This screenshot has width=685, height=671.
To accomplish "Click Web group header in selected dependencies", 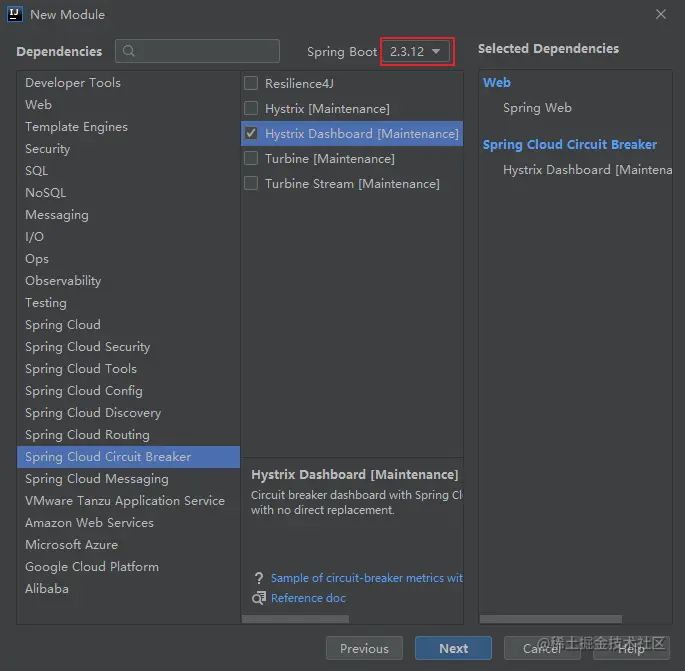I will [x=497, y=83].
